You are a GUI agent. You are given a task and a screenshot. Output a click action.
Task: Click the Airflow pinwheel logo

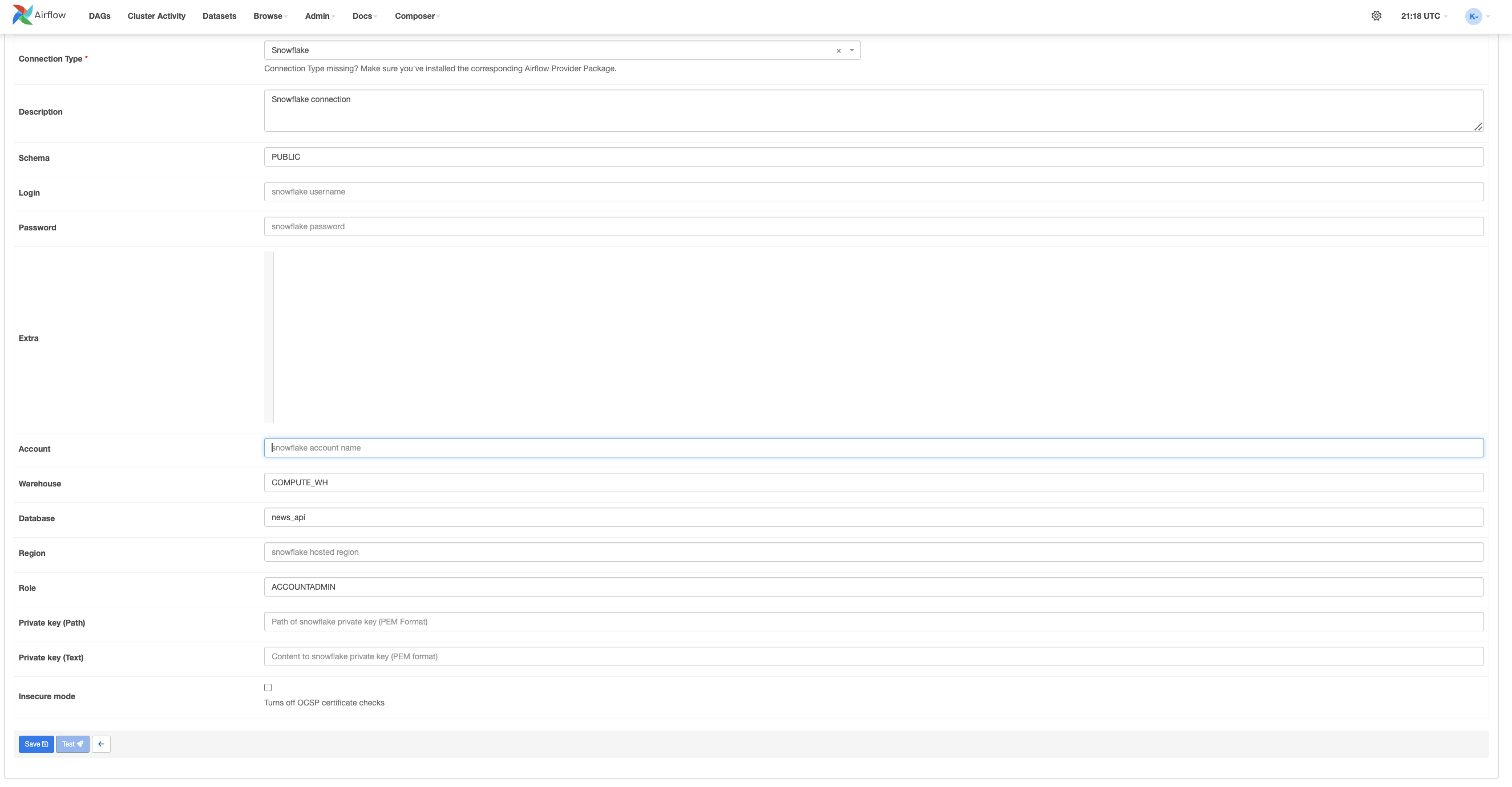click(x=22, y=15)
